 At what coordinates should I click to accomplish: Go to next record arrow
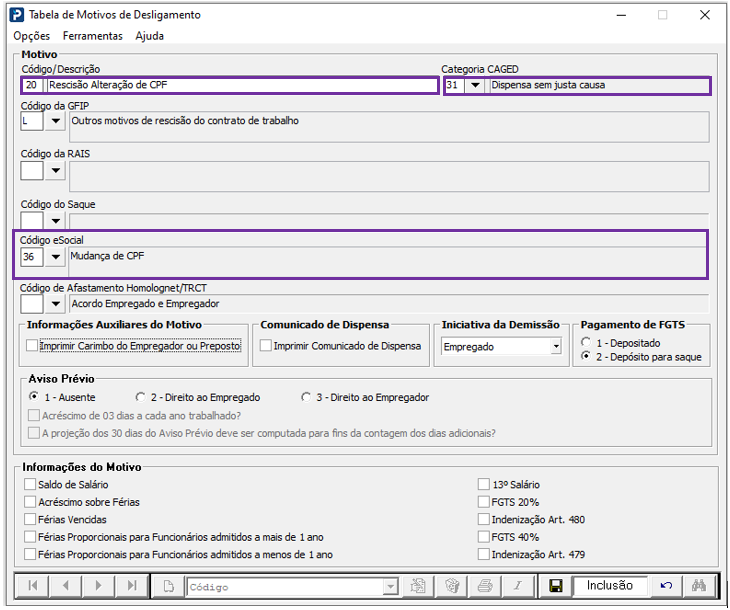point(98,585)
